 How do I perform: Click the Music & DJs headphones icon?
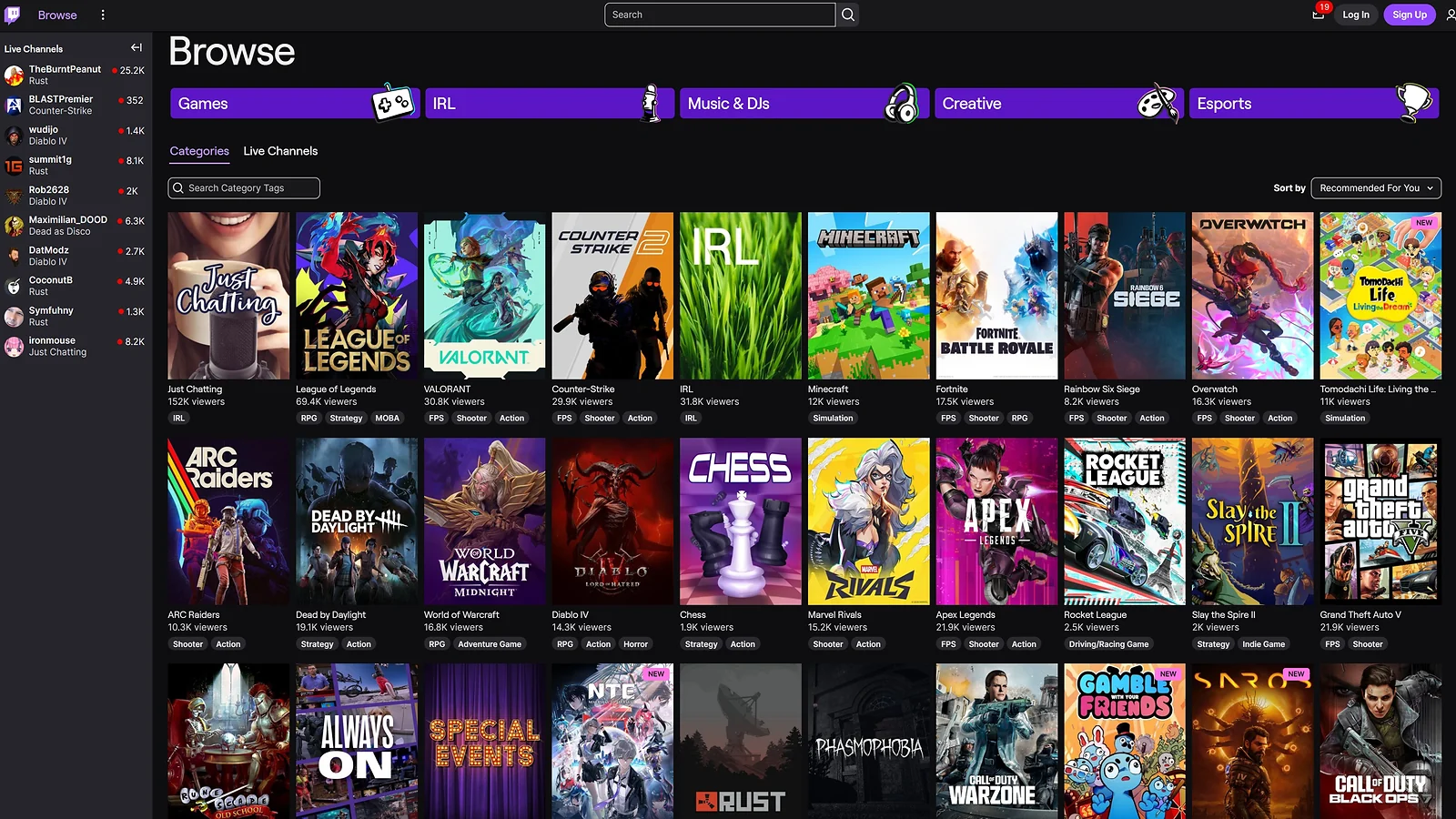coord(902,104)
